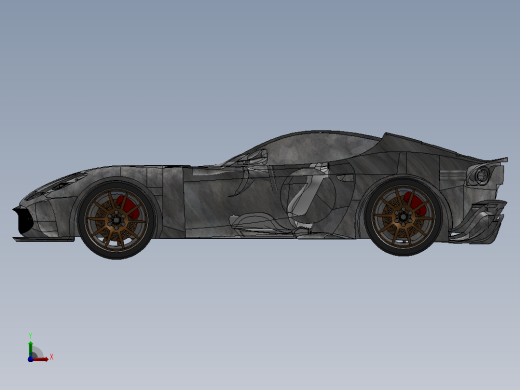Pick the rear red brake caliper

(x=415, y=204)
